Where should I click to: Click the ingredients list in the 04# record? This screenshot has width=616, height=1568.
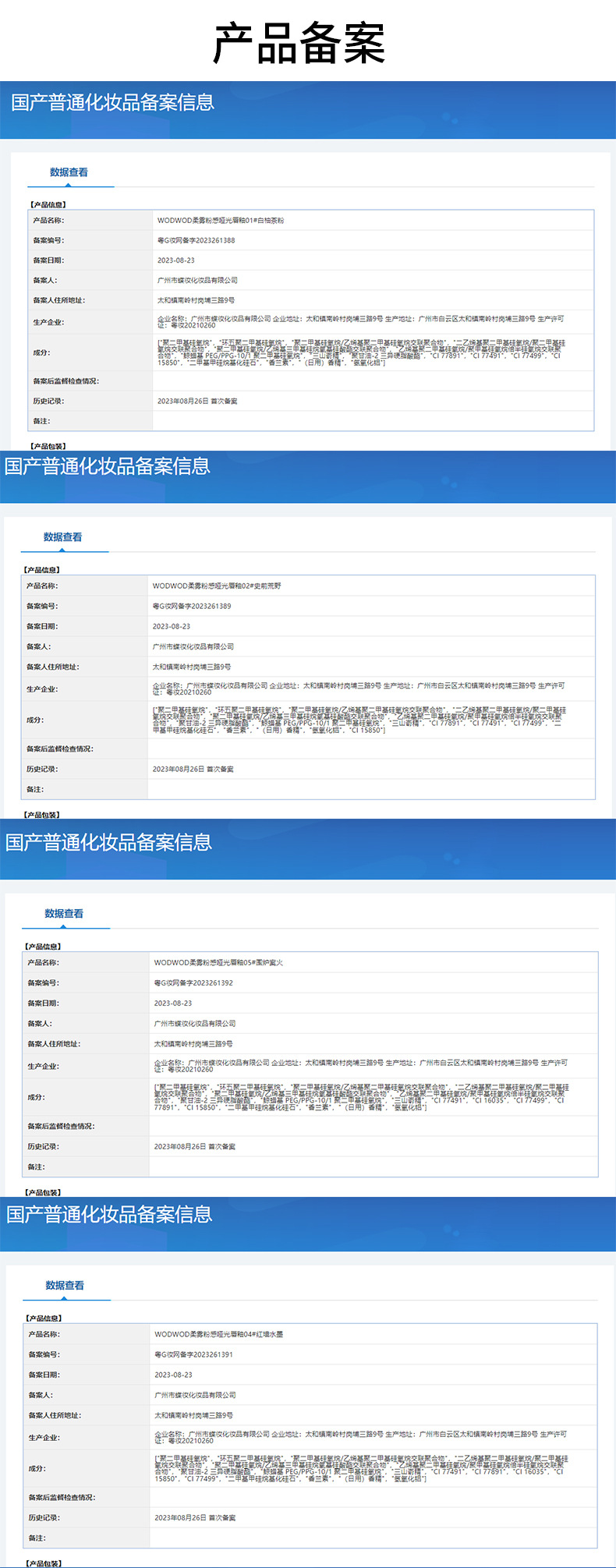pyautogui.click(x=362, y=1468)
